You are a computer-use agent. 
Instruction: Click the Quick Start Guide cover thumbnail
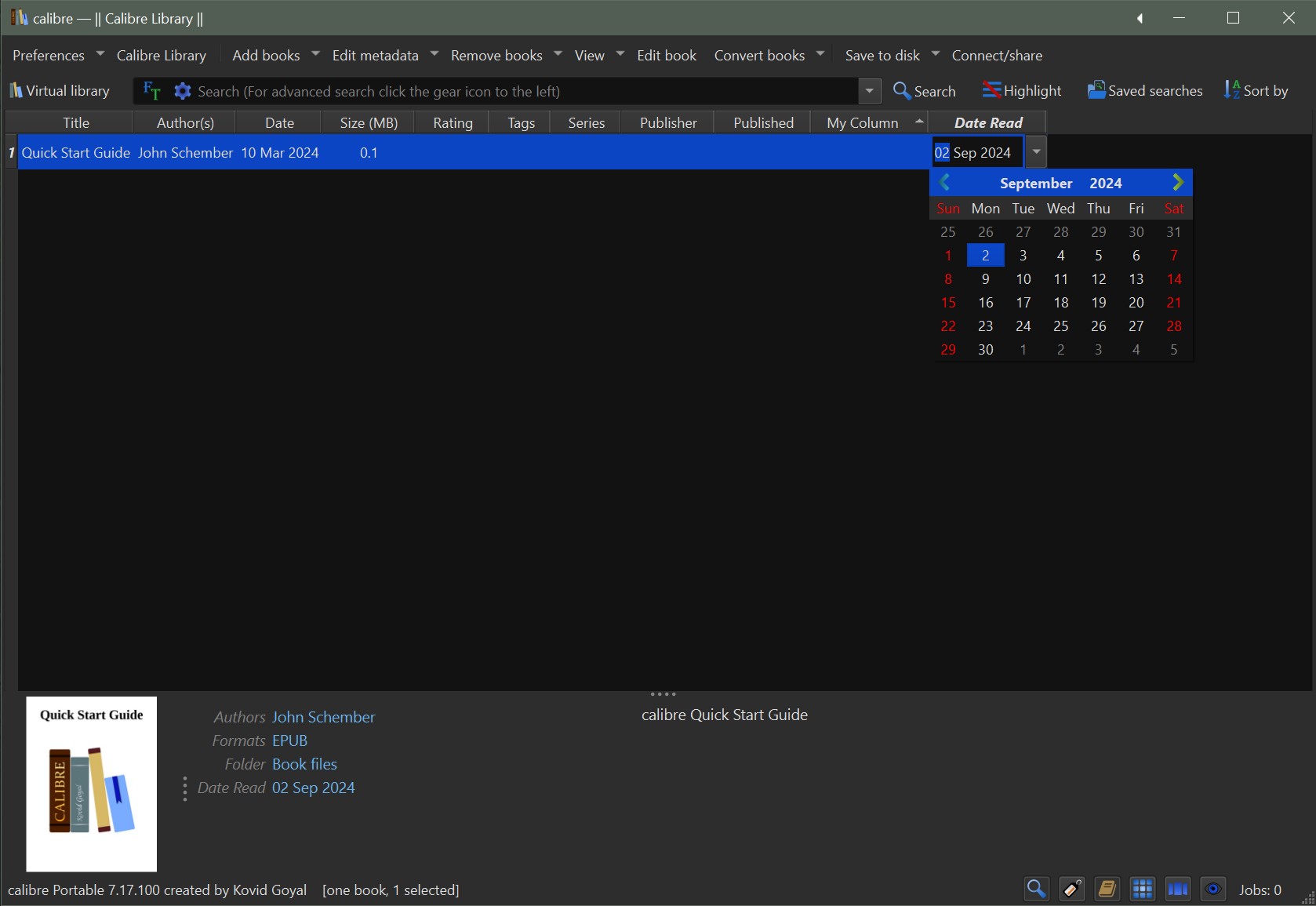(x=92, y=784)
